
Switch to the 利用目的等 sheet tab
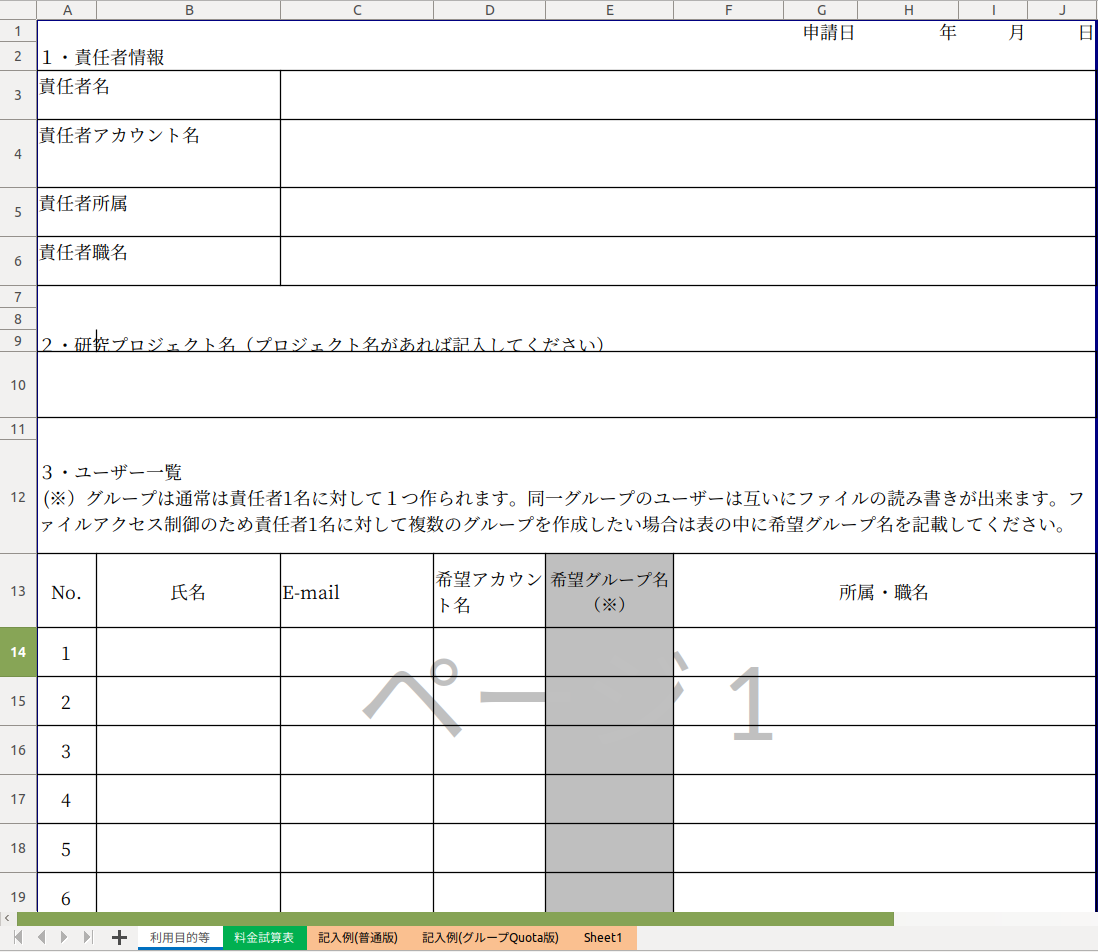(x=180, y=938)
